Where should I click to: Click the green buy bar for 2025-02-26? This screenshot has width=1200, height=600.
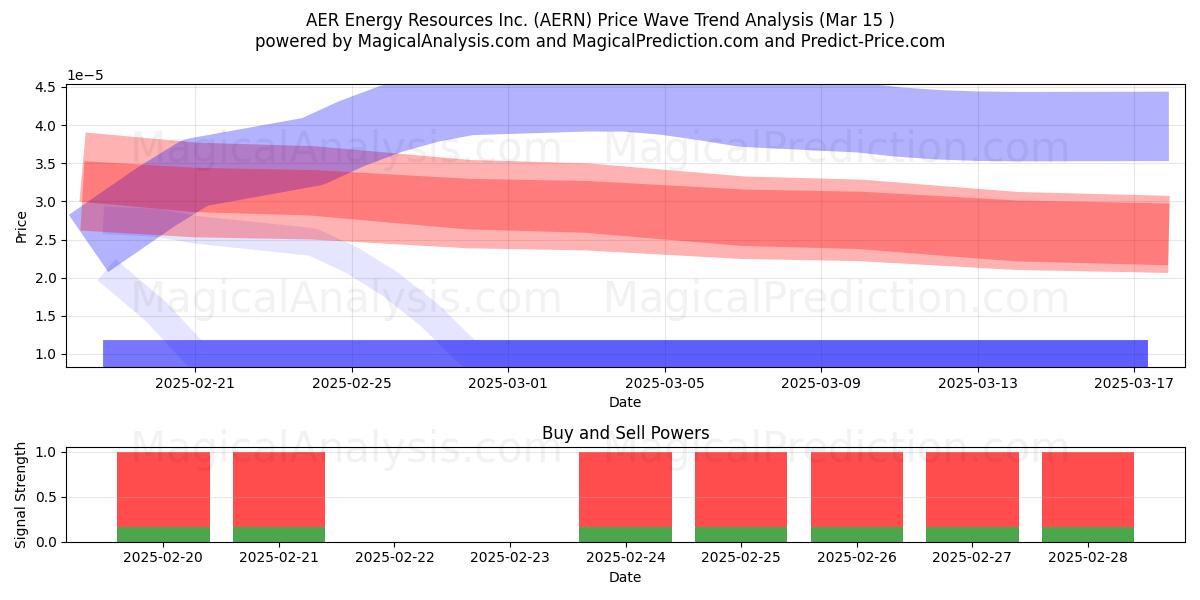(x=857, y=534)
